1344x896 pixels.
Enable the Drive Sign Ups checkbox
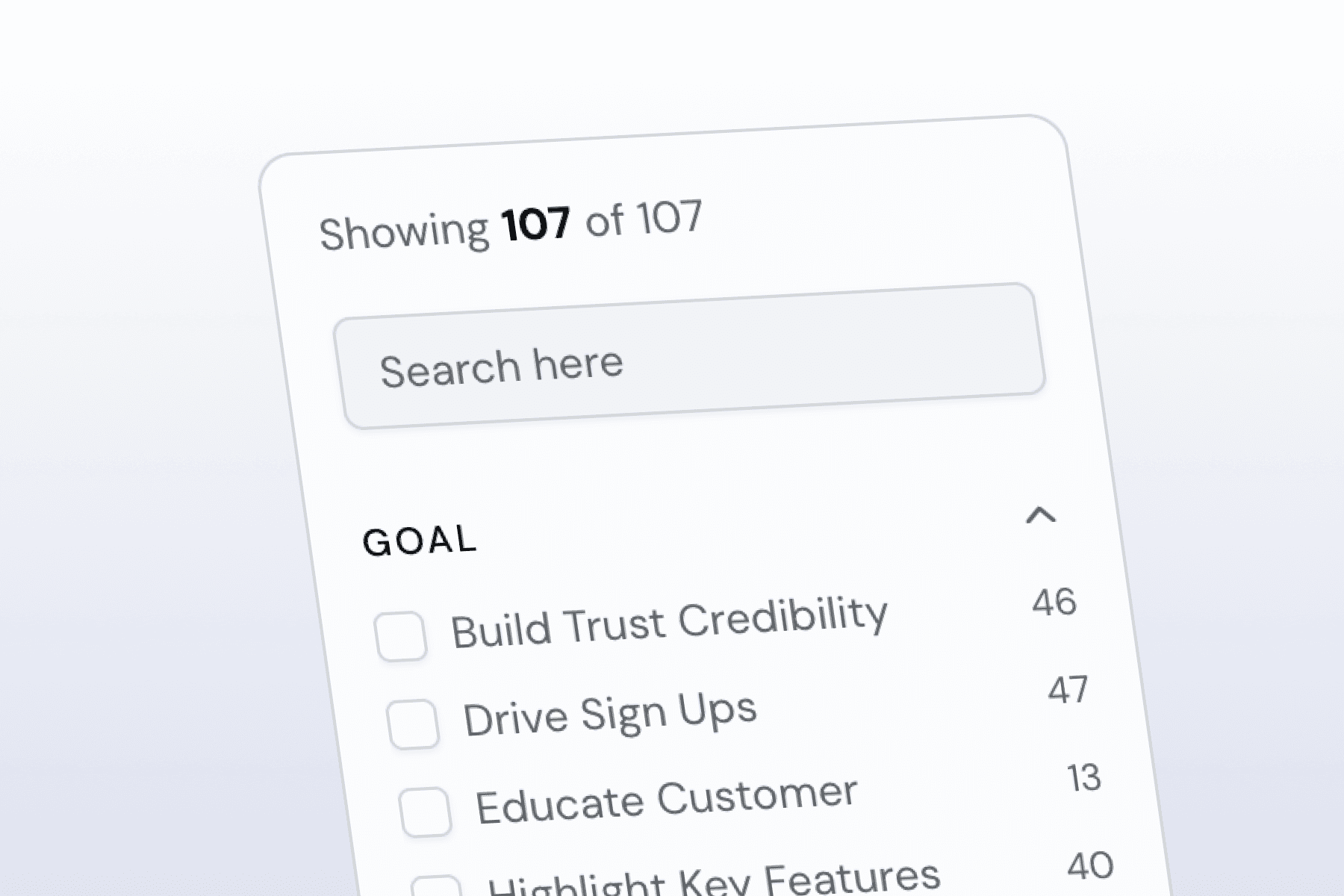pos(413,724)
